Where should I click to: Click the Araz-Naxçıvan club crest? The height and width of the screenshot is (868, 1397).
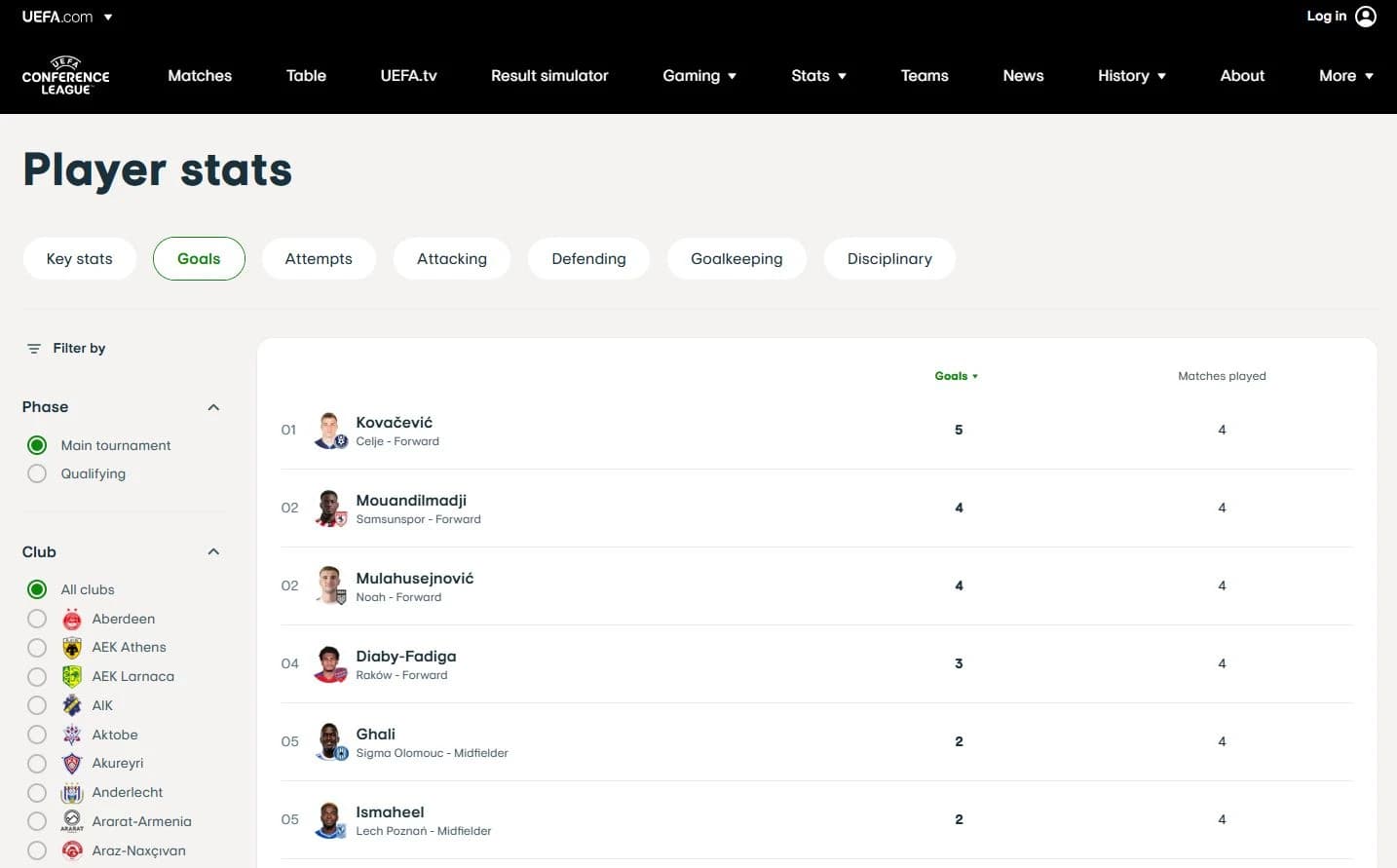coord(72,850)
